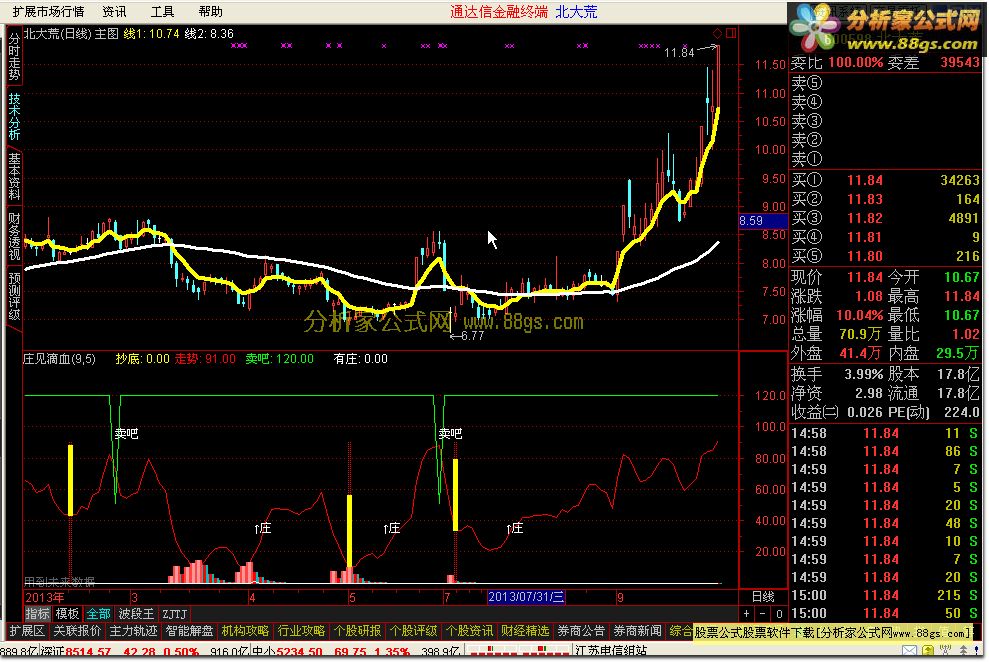Viewport: 989px width, 662px height.
Task: Click the minus zoom button
Action: tap(763, 613)
